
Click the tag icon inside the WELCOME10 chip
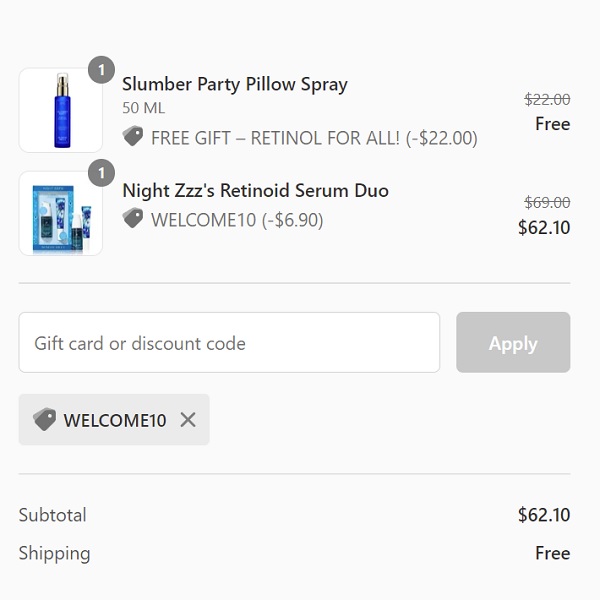[x=44, y=420]
